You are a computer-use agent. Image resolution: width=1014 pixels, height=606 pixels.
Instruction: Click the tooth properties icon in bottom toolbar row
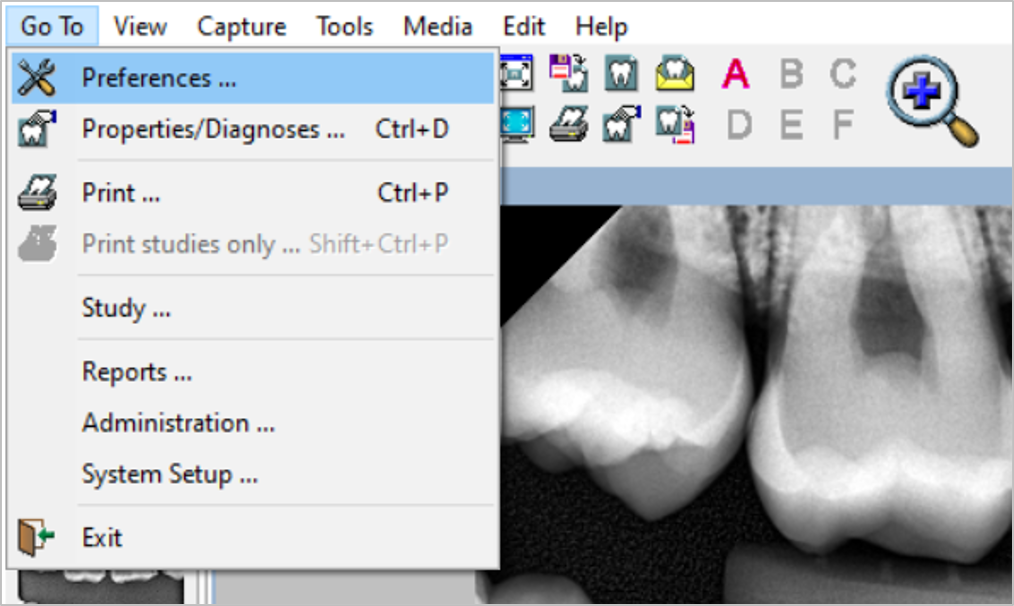pos(621,125)
